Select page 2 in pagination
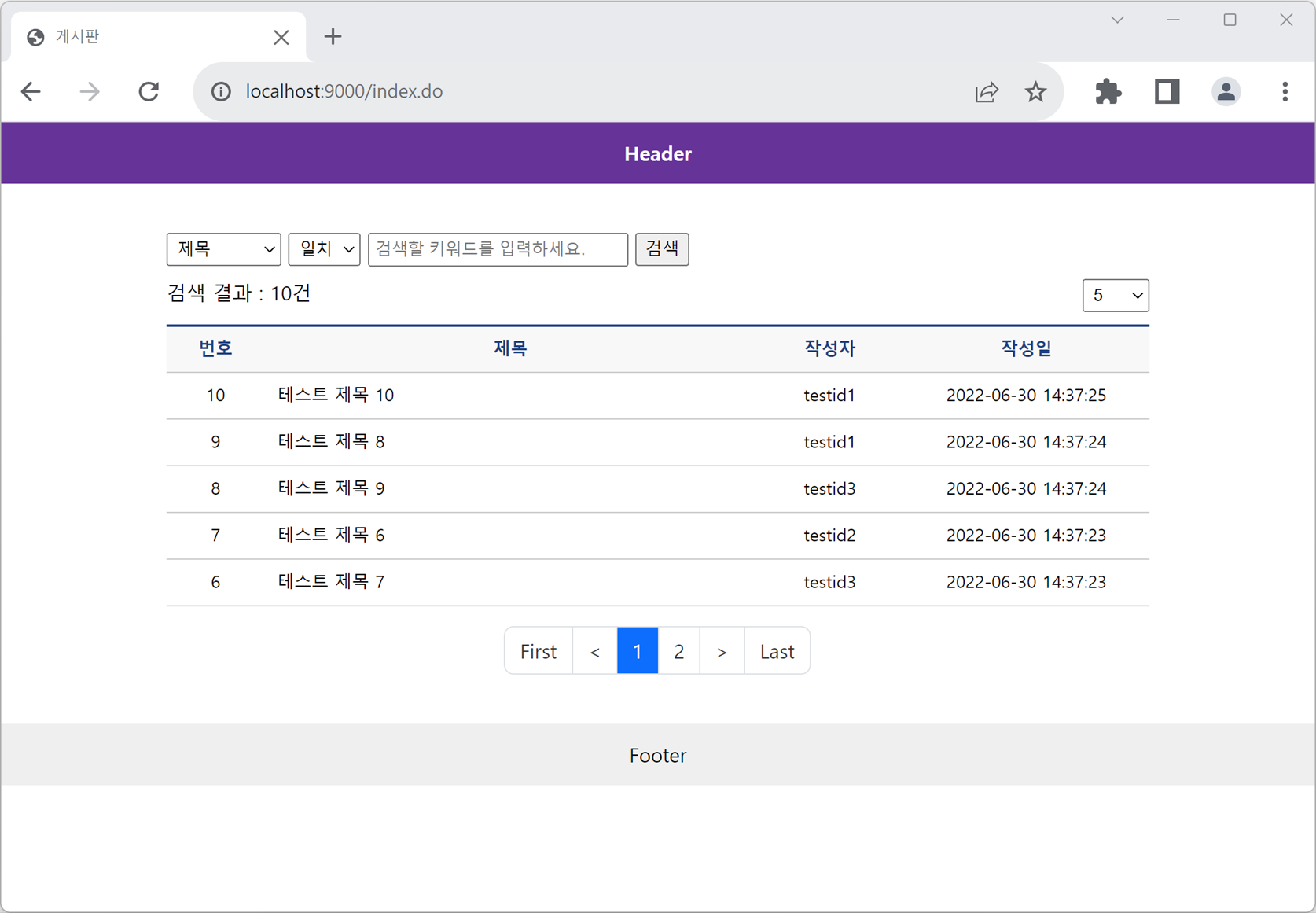 [x=678, y=651]
